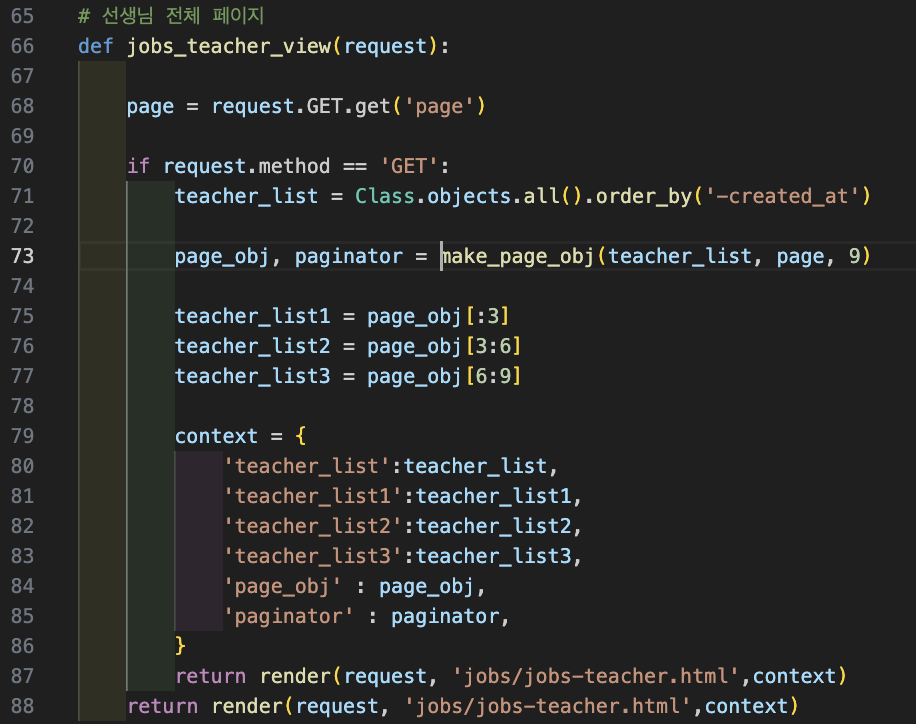Click the function name jobs_teacher_view
The width and height of the screenshot is (916, 724).
pyautogui.click(x=229, y=46)
